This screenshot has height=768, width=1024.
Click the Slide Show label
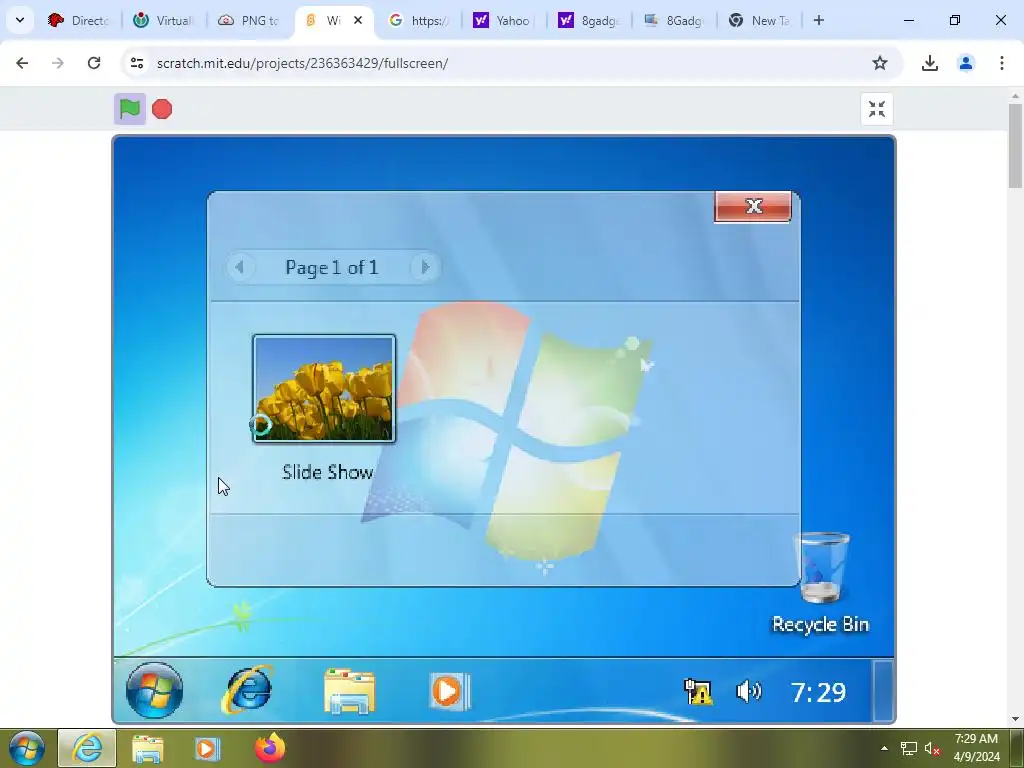coord(327,472)
